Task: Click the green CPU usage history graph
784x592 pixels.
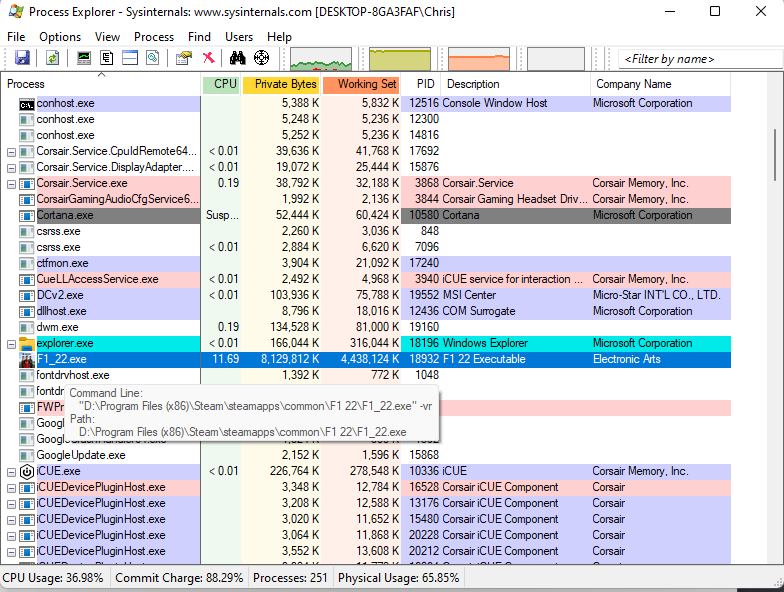Action: 321,59
